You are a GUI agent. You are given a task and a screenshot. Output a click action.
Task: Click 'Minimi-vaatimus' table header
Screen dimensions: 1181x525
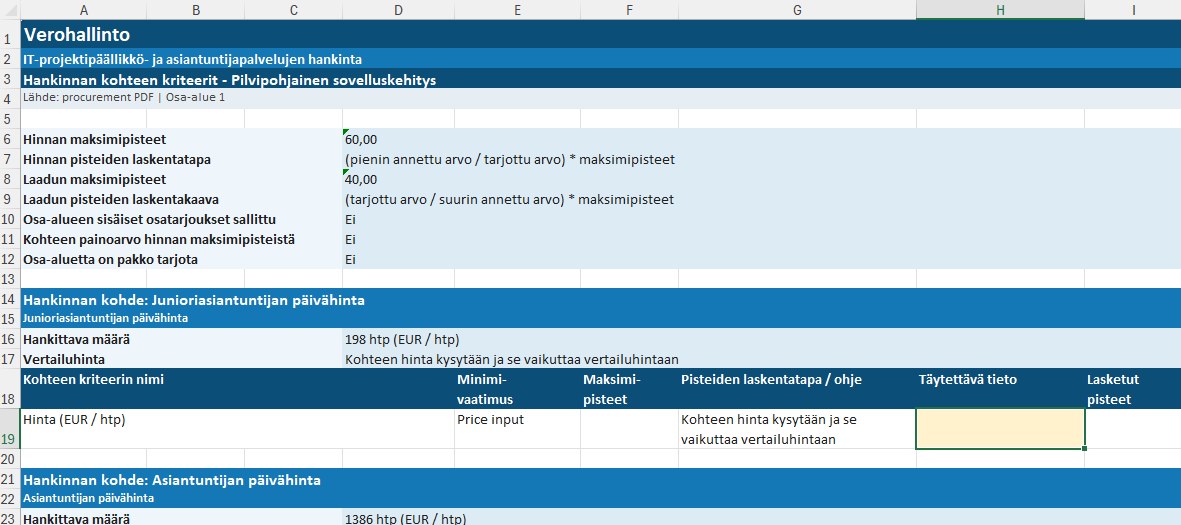point(517,389)
